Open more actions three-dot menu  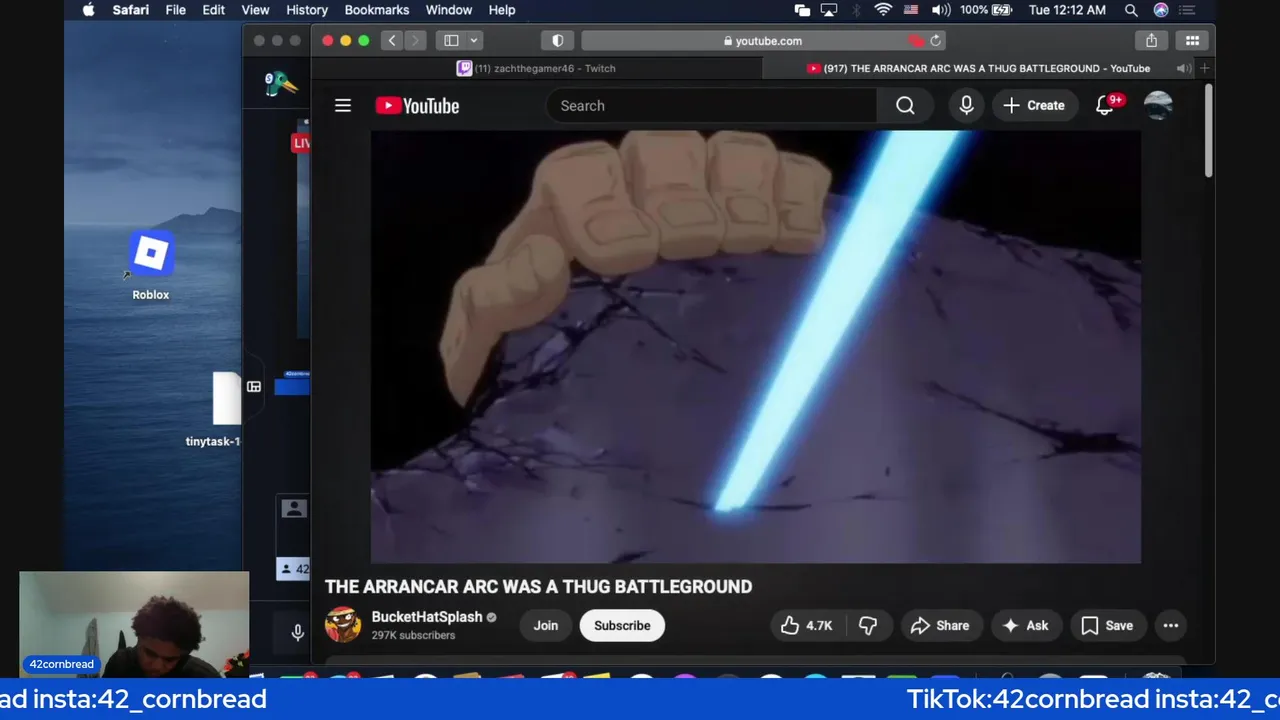[1171, 625]
